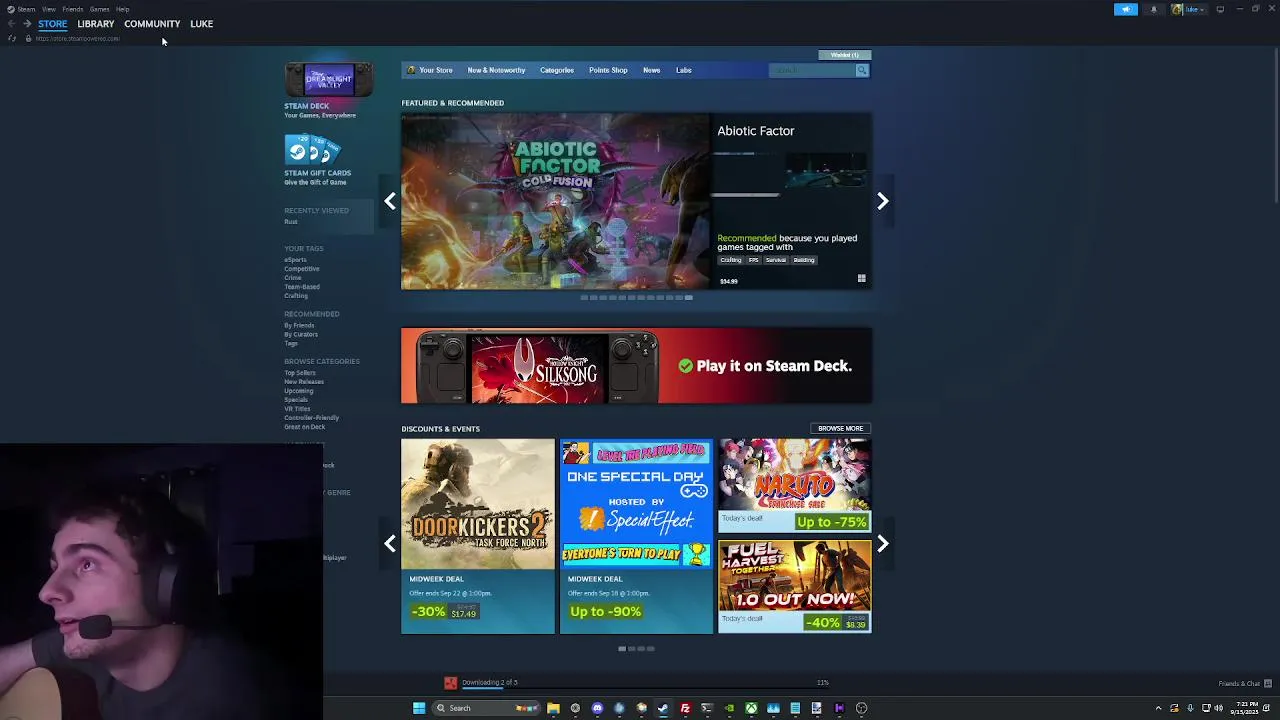This screenshot has width=1280, height=720.
Task: Open the Friends menu
Action: point(72,9)
